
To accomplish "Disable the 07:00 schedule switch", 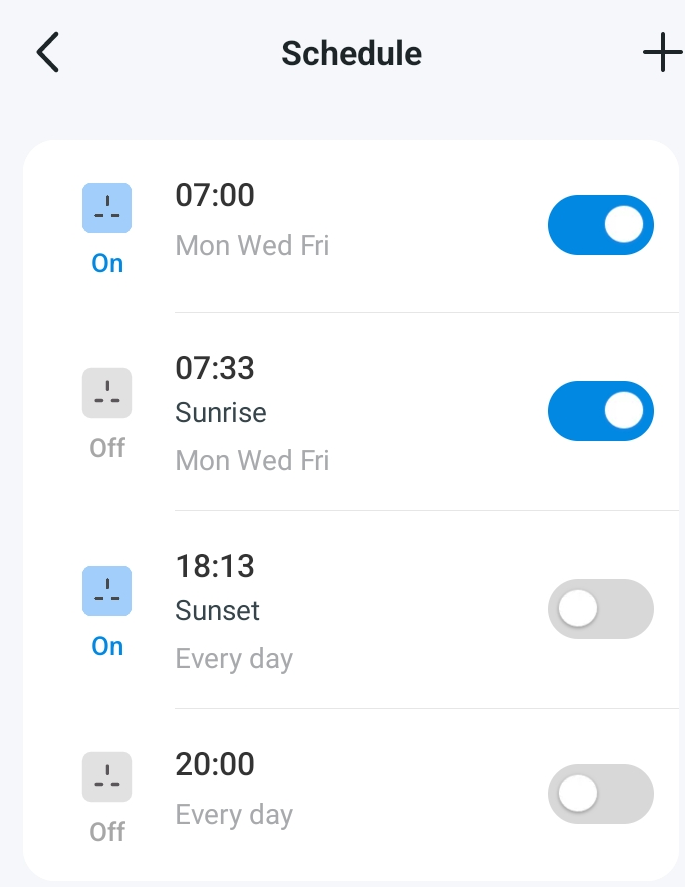I will [x=600, y=225].
